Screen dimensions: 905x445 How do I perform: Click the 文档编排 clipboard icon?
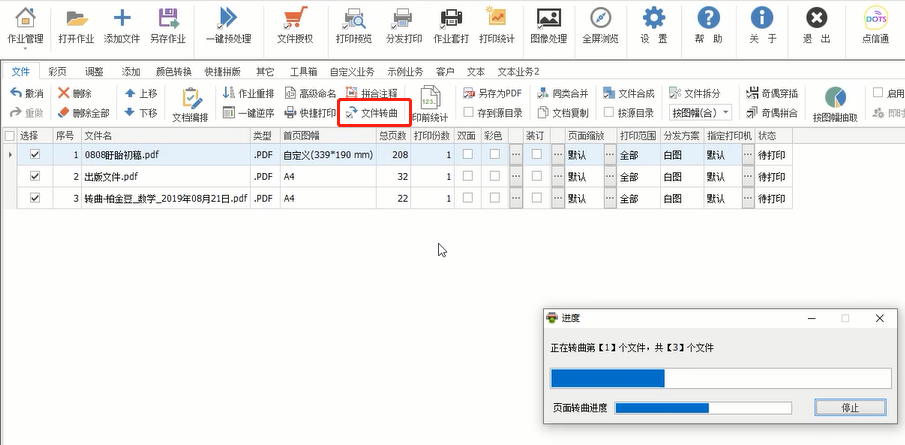[x=190, y=98]
